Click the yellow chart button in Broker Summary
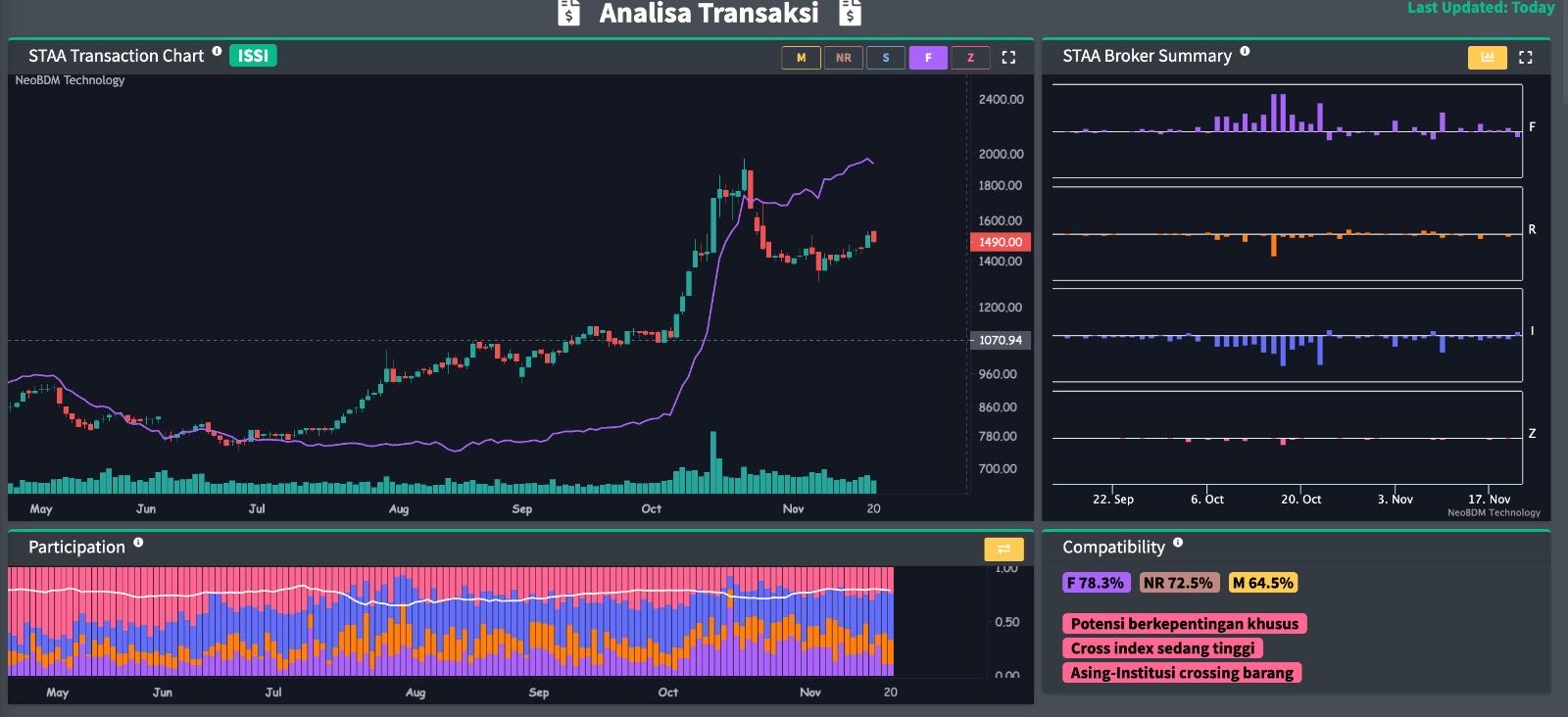Viewport: 1568px width, 717px height. (x=1487, y=58)
